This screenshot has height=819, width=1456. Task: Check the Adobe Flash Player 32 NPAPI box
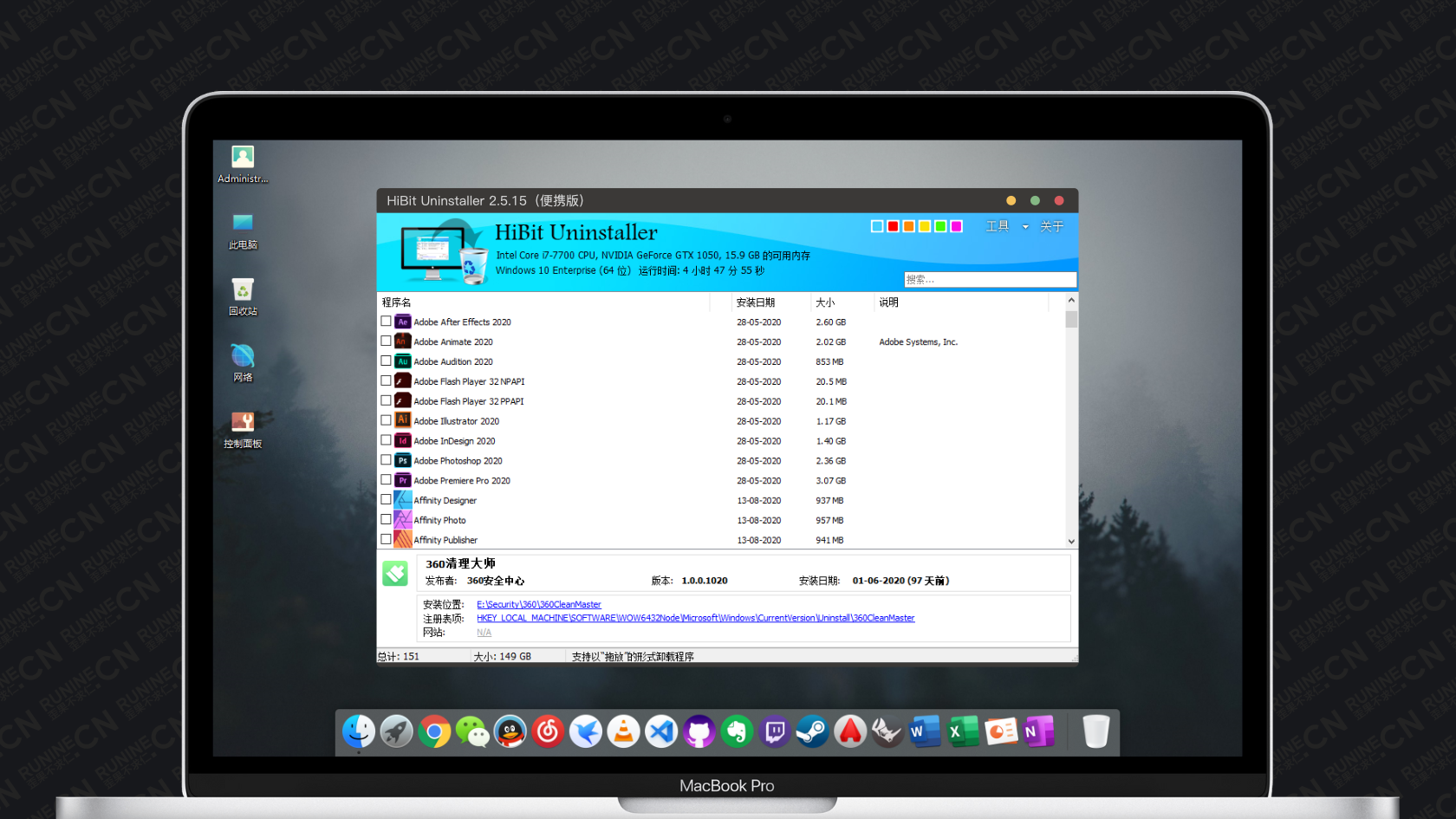386,381
